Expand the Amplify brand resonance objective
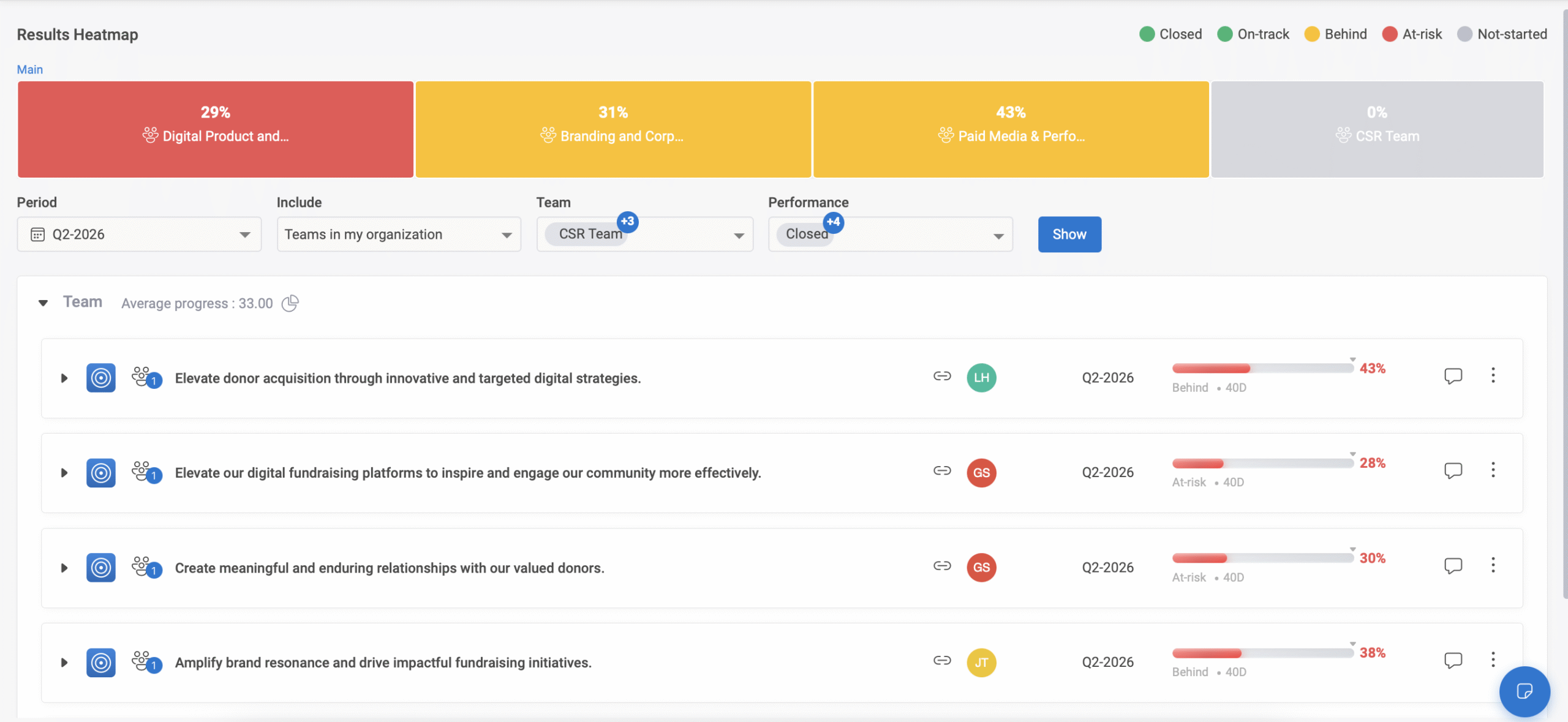The image size is (1568, 722). click(x=64, y=663)
